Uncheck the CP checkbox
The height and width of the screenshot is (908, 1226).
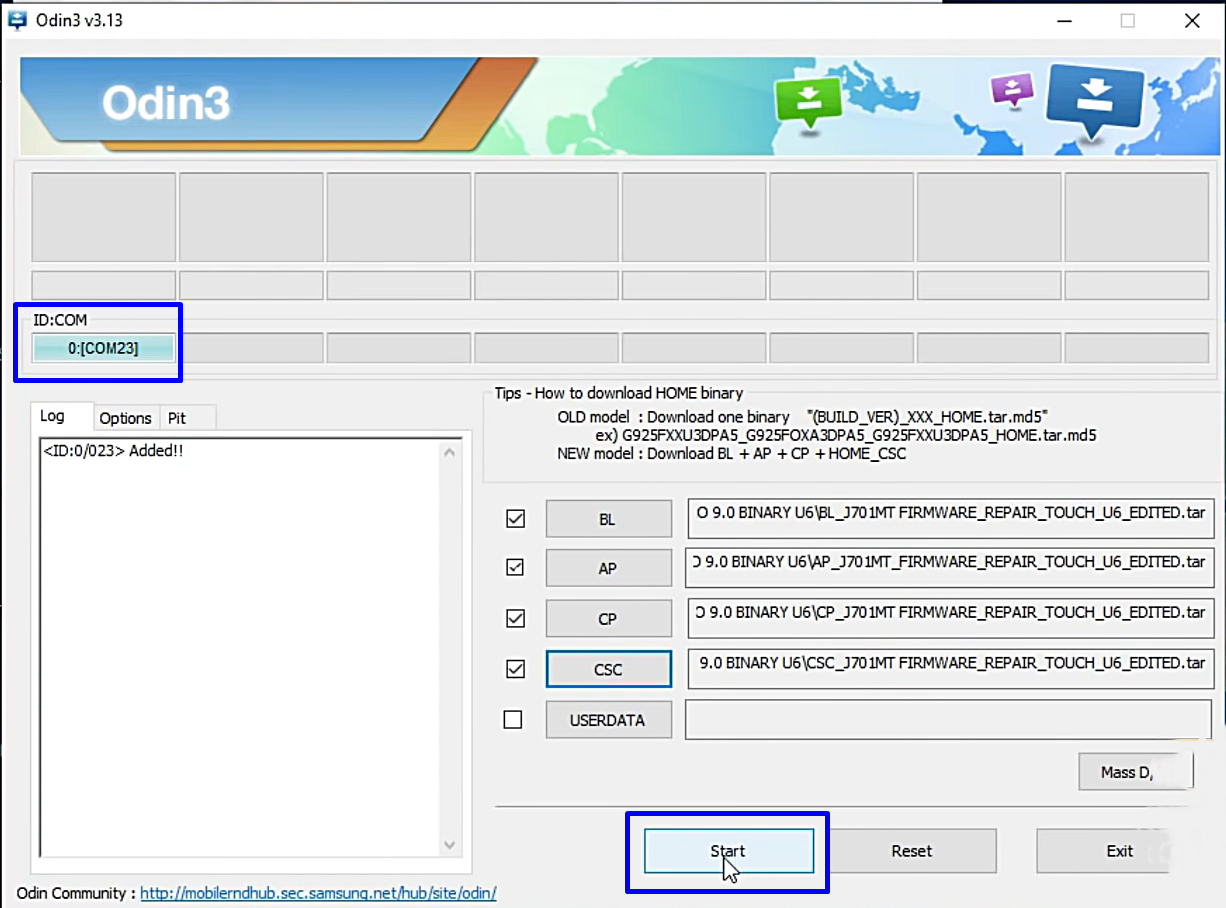(515, 619)
